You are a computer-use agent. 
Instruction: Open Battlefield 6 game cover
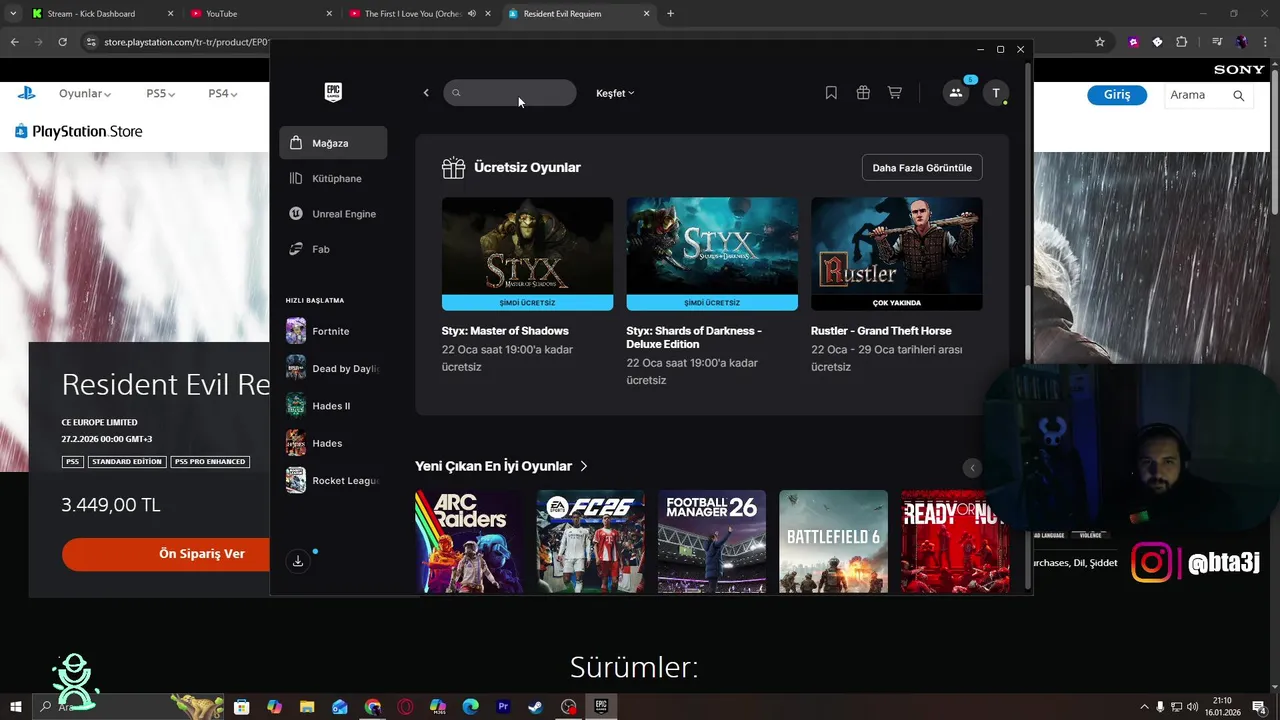pyautogui.click(x=833, y=542)
